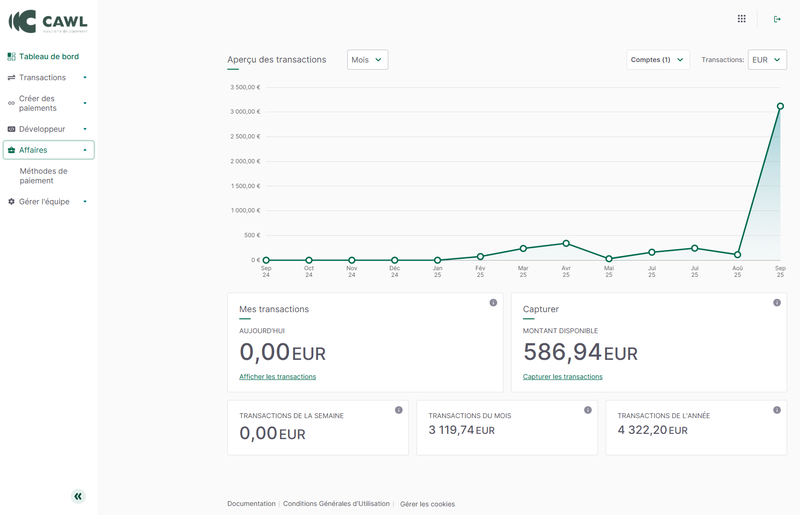Open the Comptes (1) dropdown
The height and width of the screenshot is (515, 800).
658,60
